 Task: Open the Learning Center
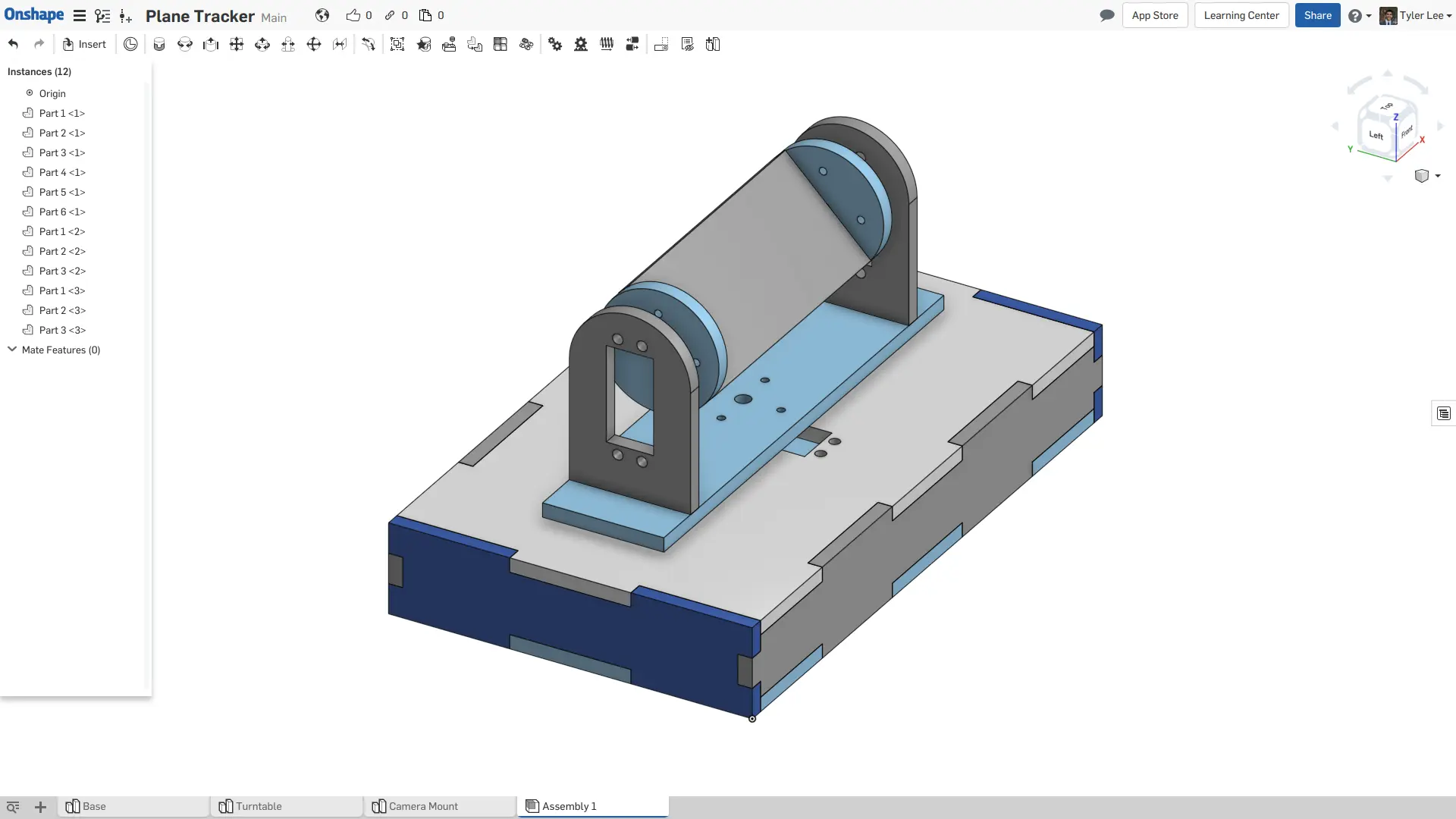click(x=1241, y=15)
